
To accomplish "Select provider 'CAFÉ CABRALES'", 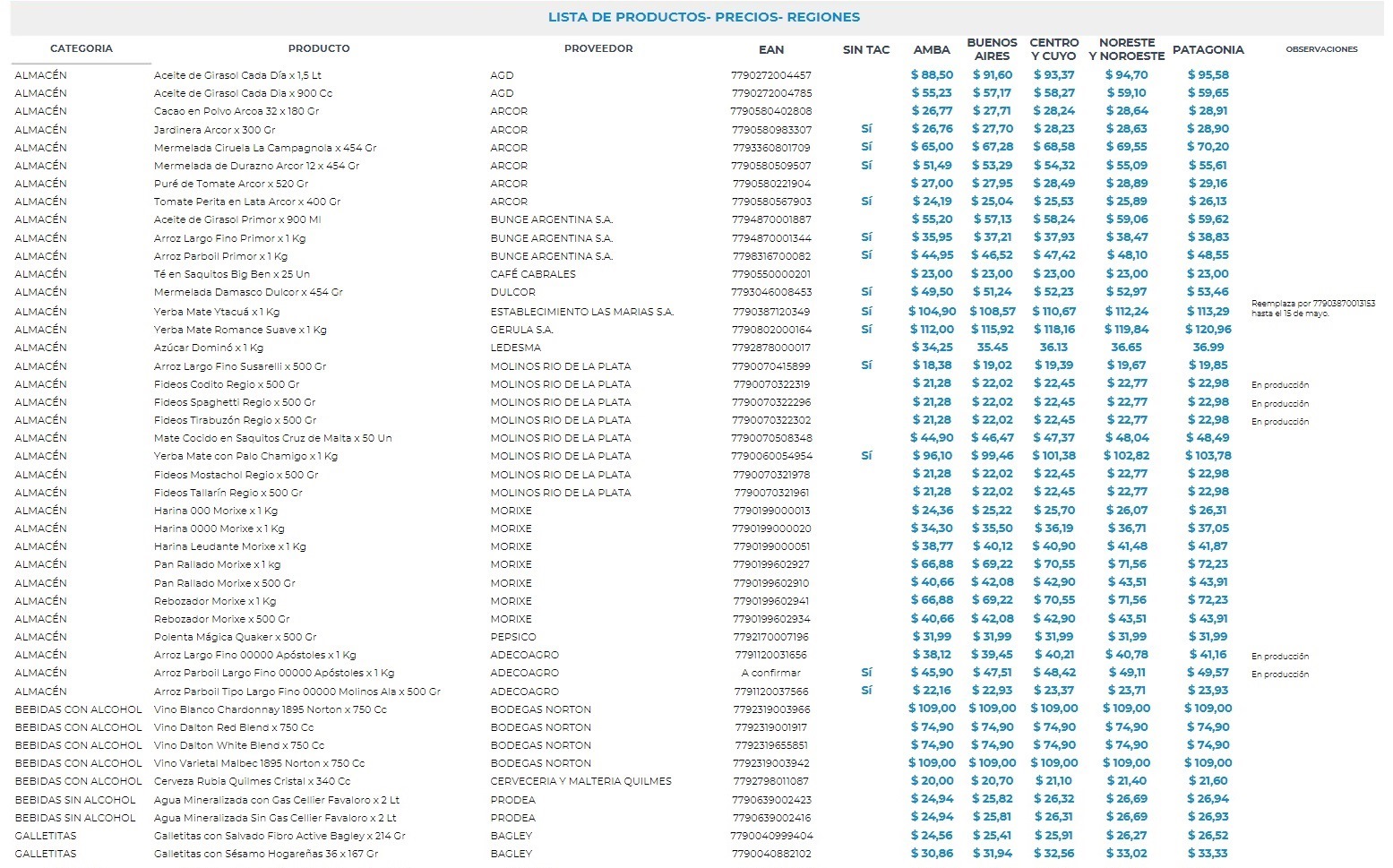I will 533,274.
